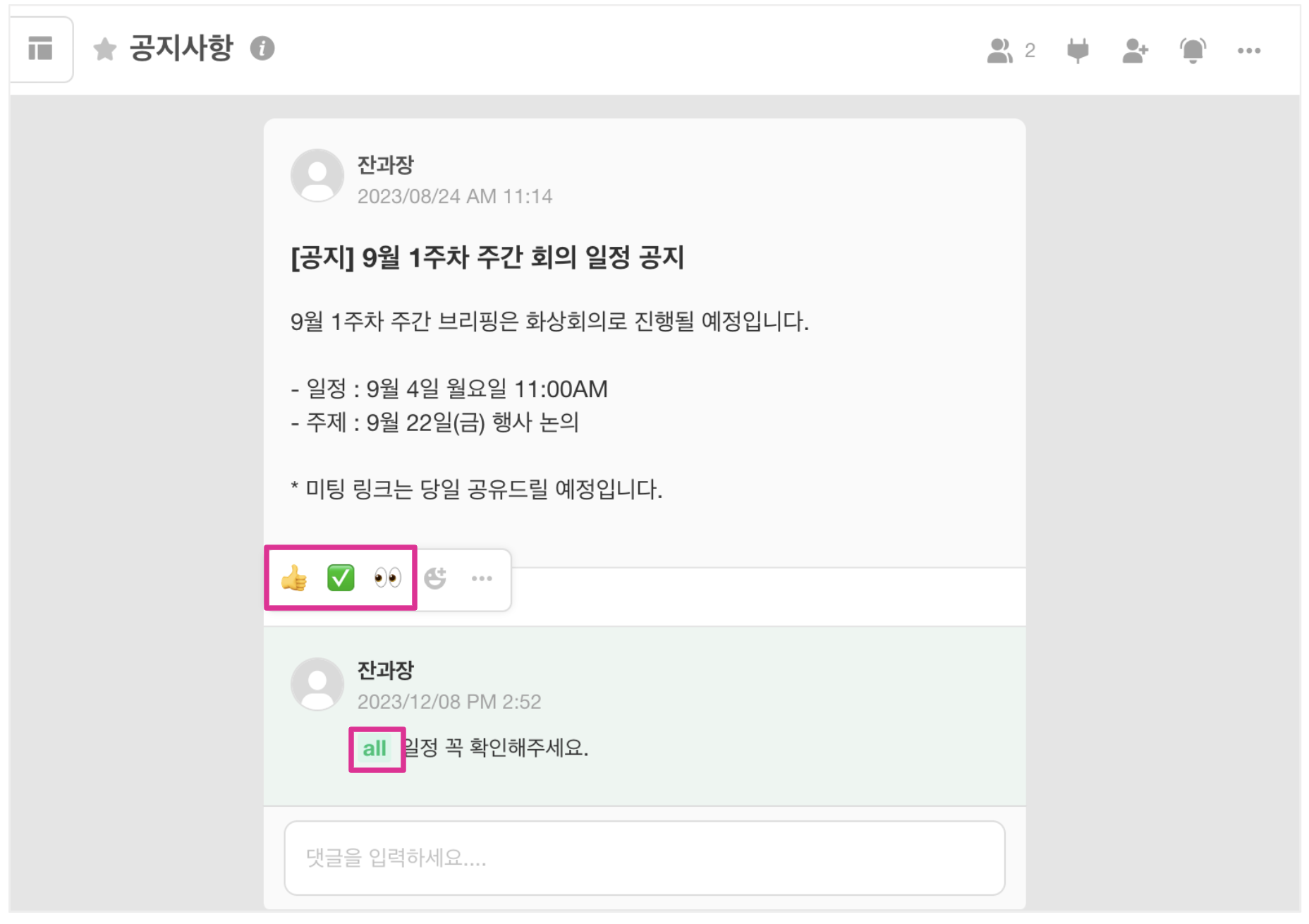This screenshot has width=1309, height=924.
Task: Click the green all mention tag
Action: [x=375, y=748]
